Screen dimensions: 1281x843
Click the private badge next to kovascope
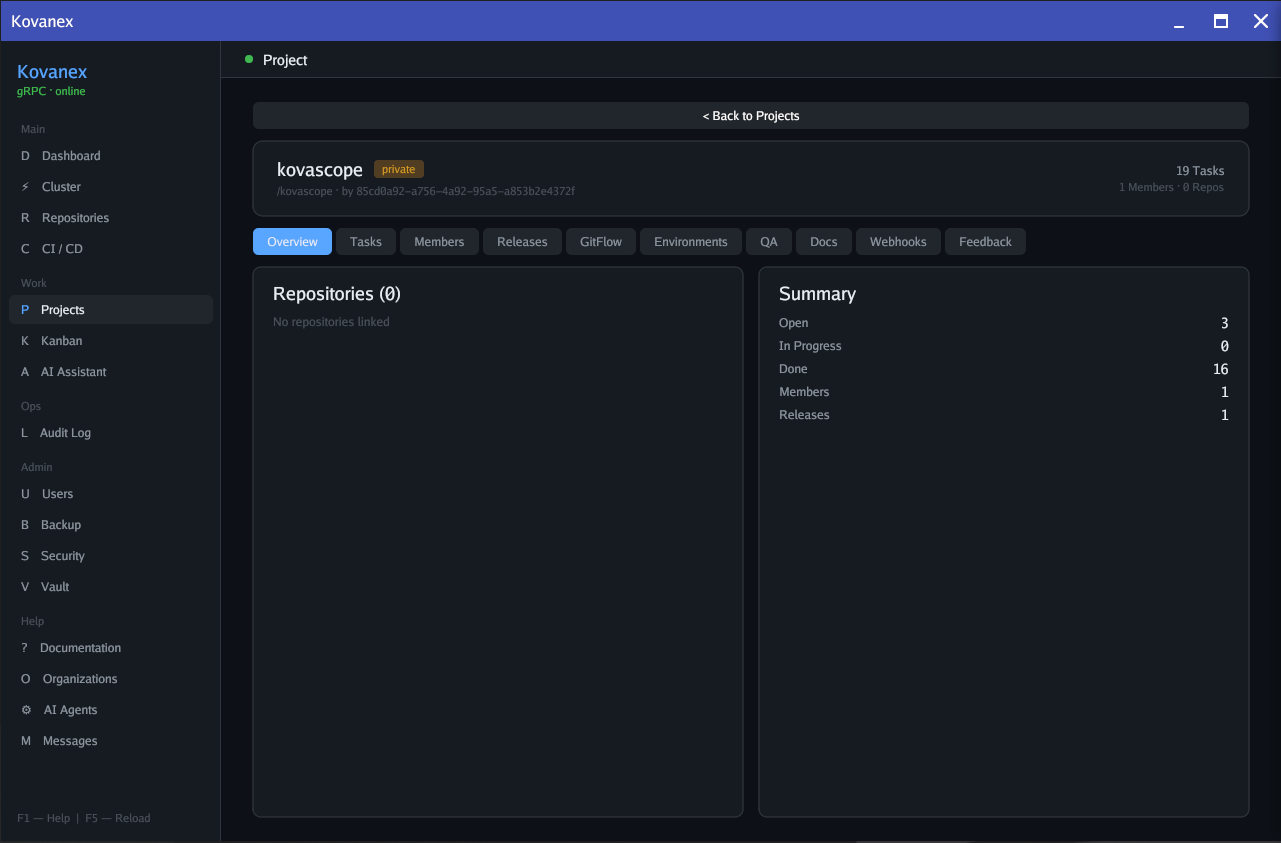(398, 168)
